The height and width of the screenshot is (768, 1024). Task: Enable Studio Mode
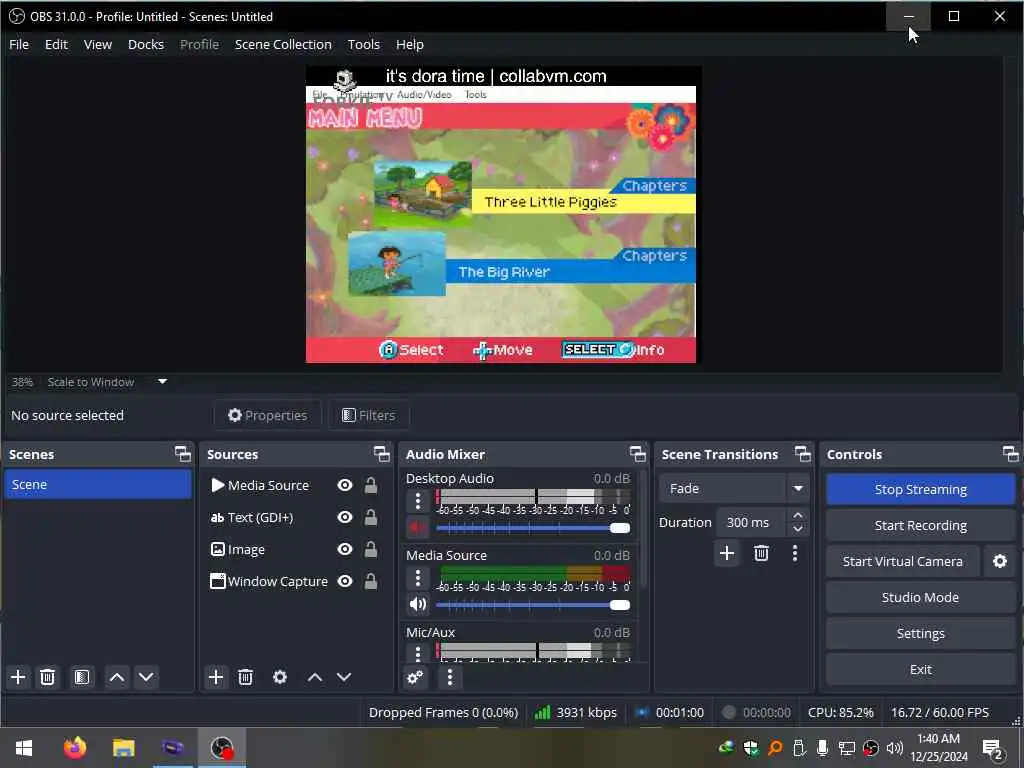pyautogui.click(x=920, y=598)
